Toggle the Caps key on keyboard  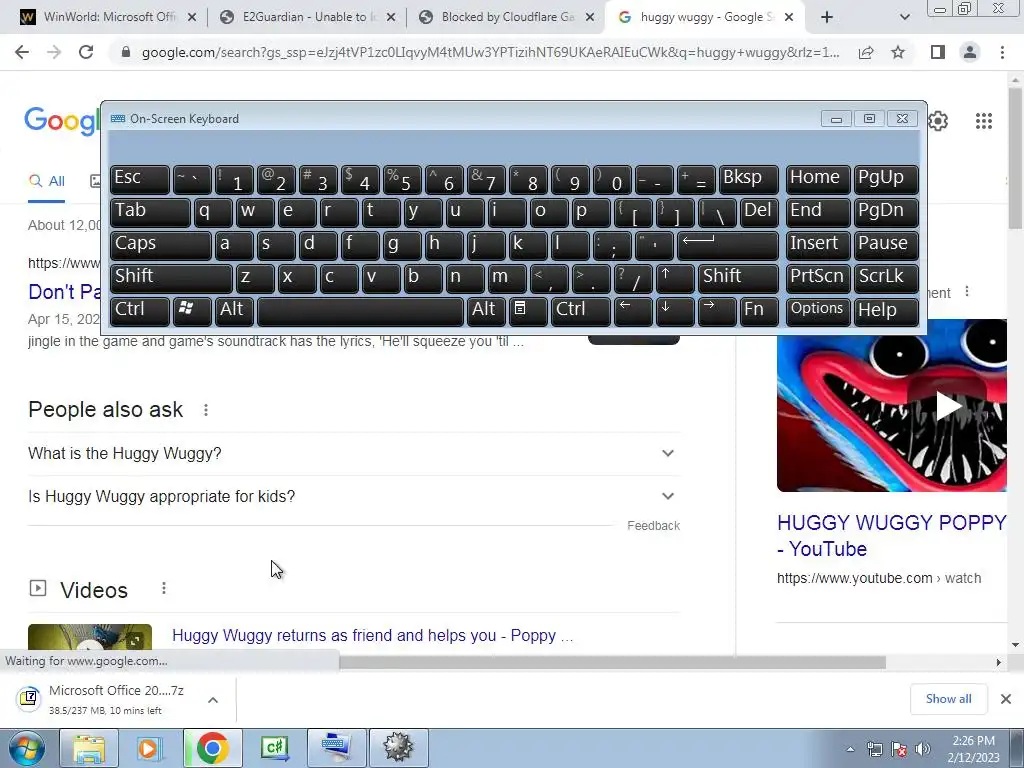tap(160, 245)
